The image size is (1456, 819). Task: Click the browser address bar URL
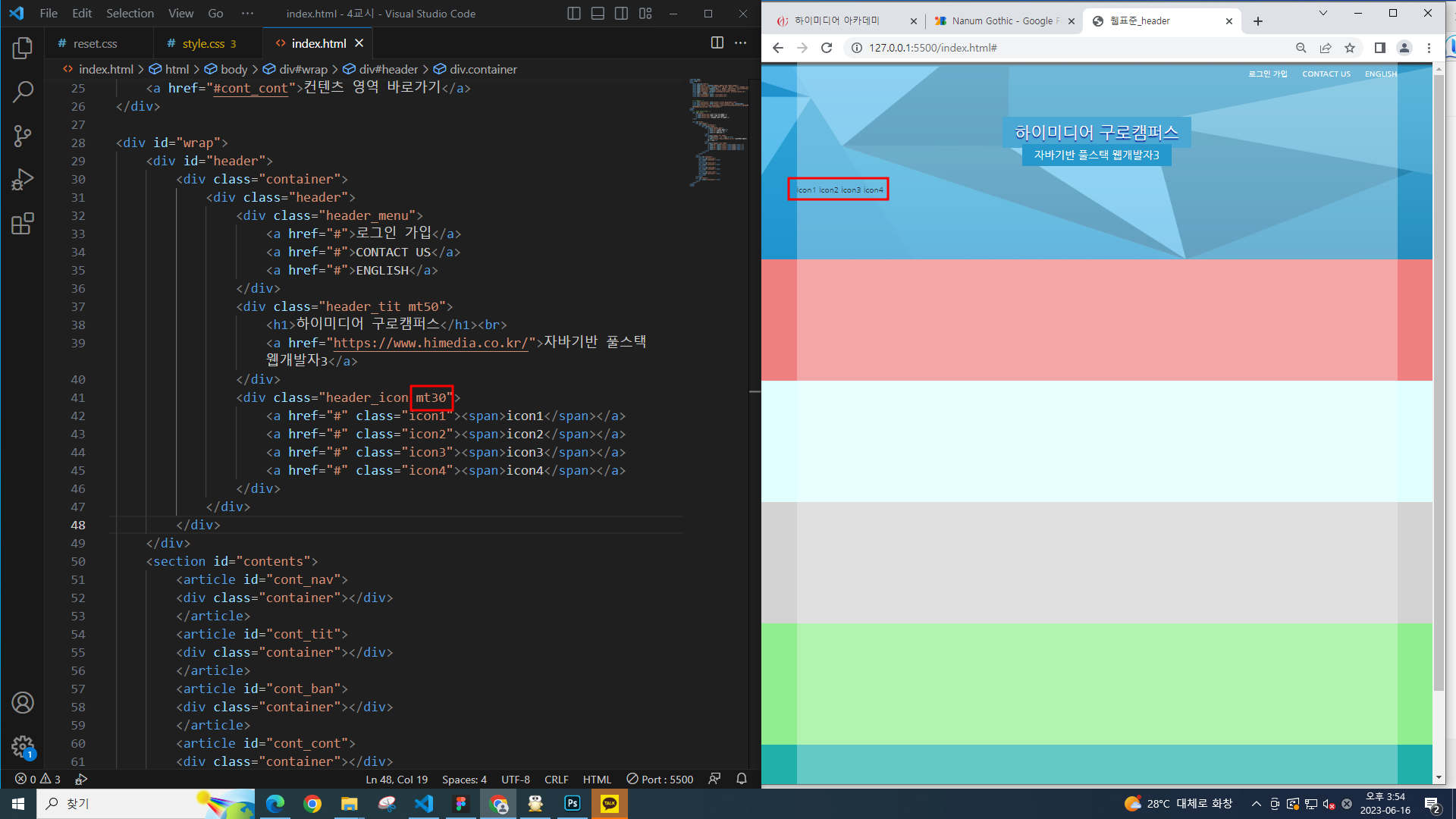pos(933,48)
